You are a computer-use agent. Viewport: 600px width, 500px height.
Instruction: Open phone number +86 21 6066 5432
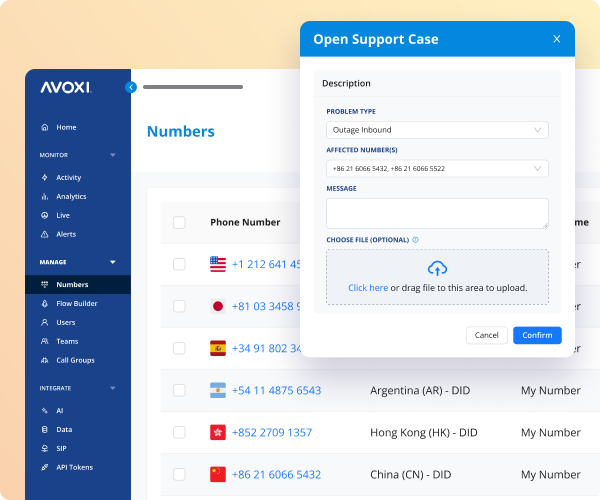(x=276, y=475)
